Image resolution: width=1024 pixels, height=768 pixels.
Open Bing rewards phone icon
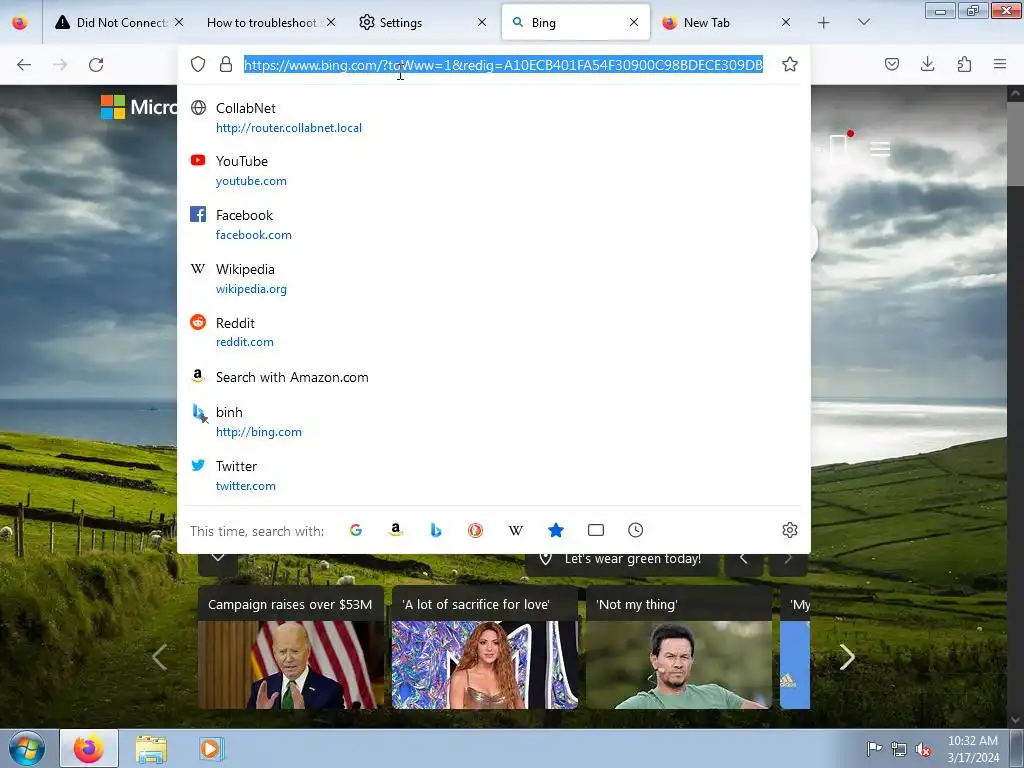pos(839,146)
